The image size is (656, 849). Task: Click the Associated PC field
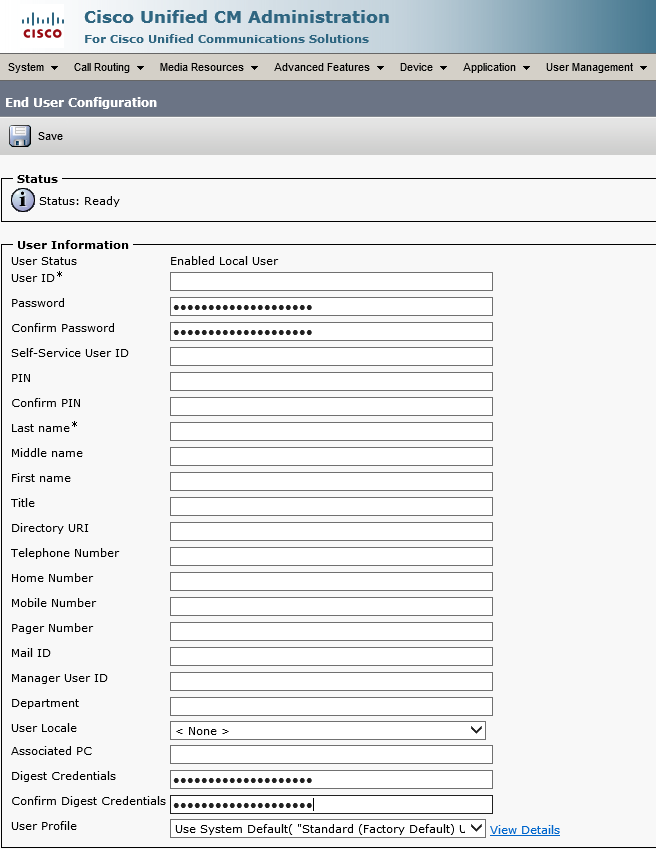point(331,754)
